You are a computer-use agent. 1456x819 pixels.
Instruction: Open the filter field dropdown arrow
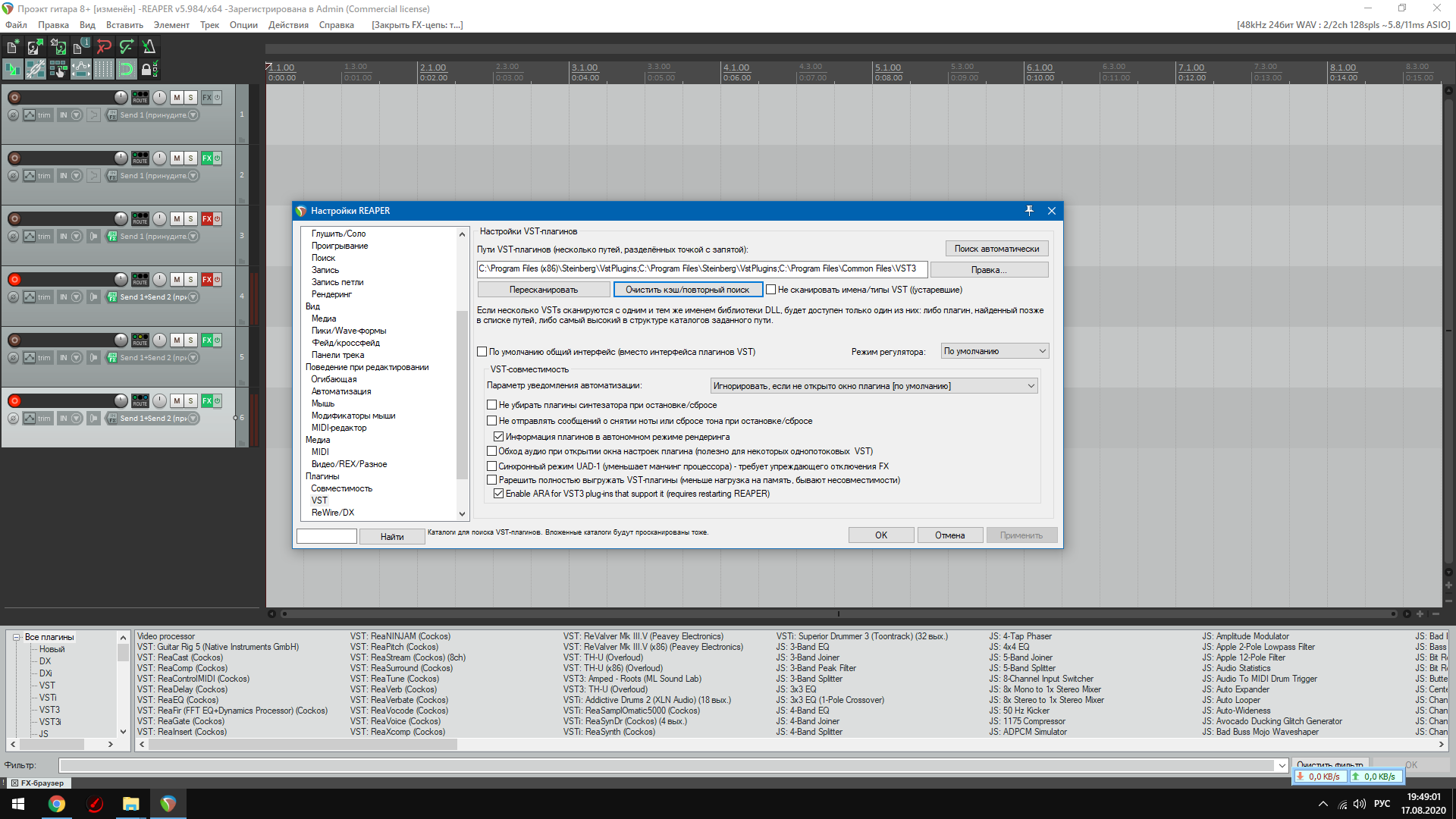coord(1282,766)
